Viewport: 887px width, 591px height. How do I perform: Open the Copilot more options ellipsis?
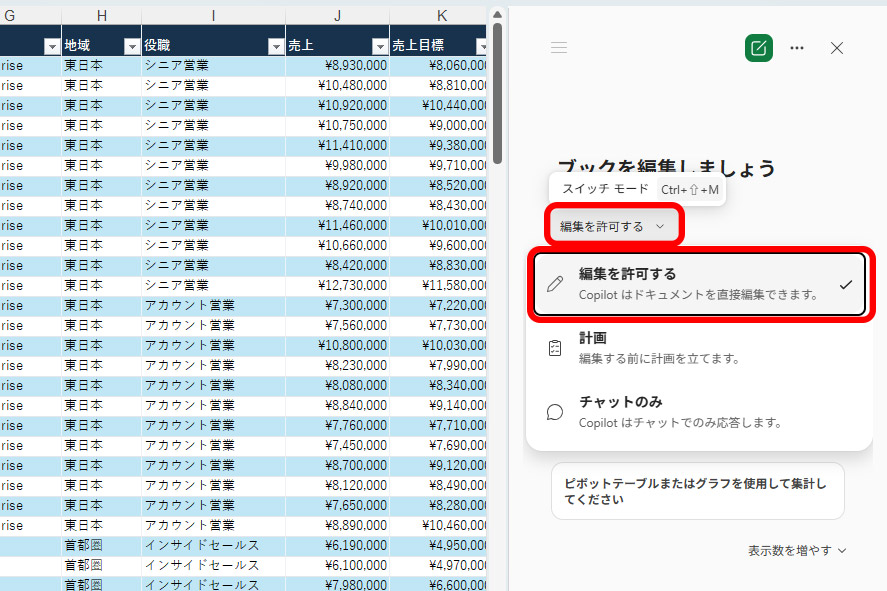tap(796, 48)
